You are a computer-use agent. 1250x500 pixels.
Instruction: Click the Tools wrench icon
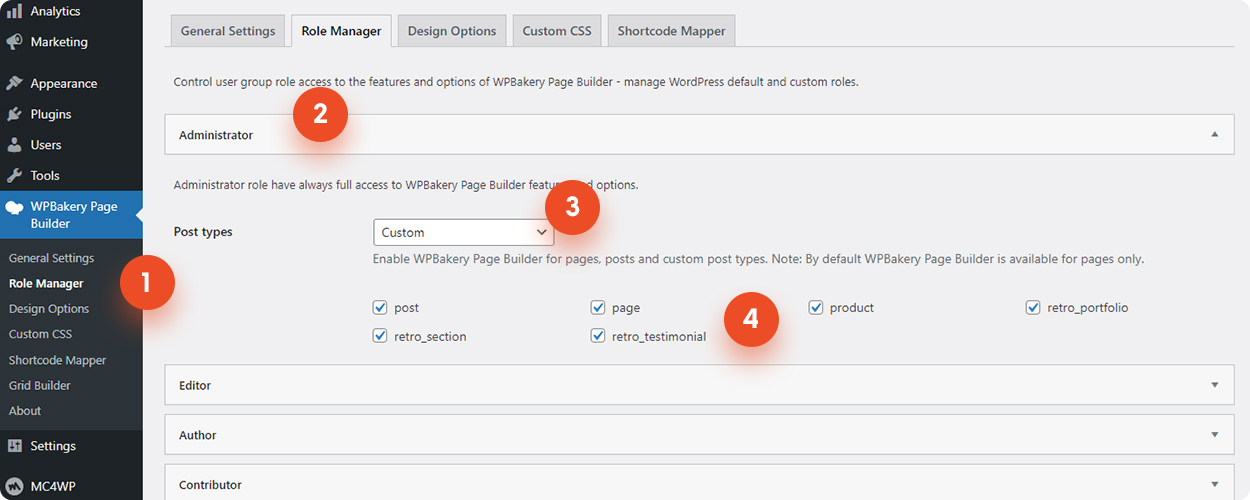point(15,176)
